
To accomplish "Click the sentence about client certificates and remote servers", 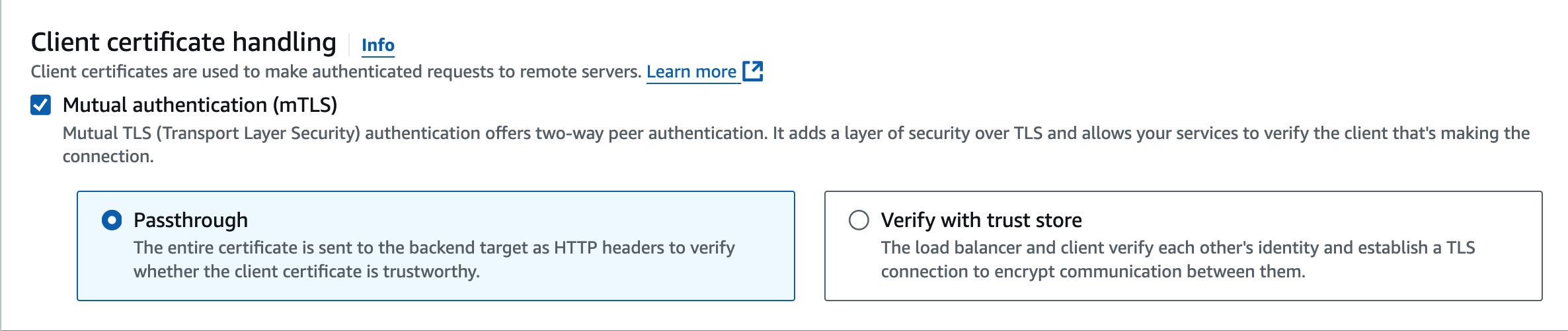I will pyautogui.click(x=336, y=71).
